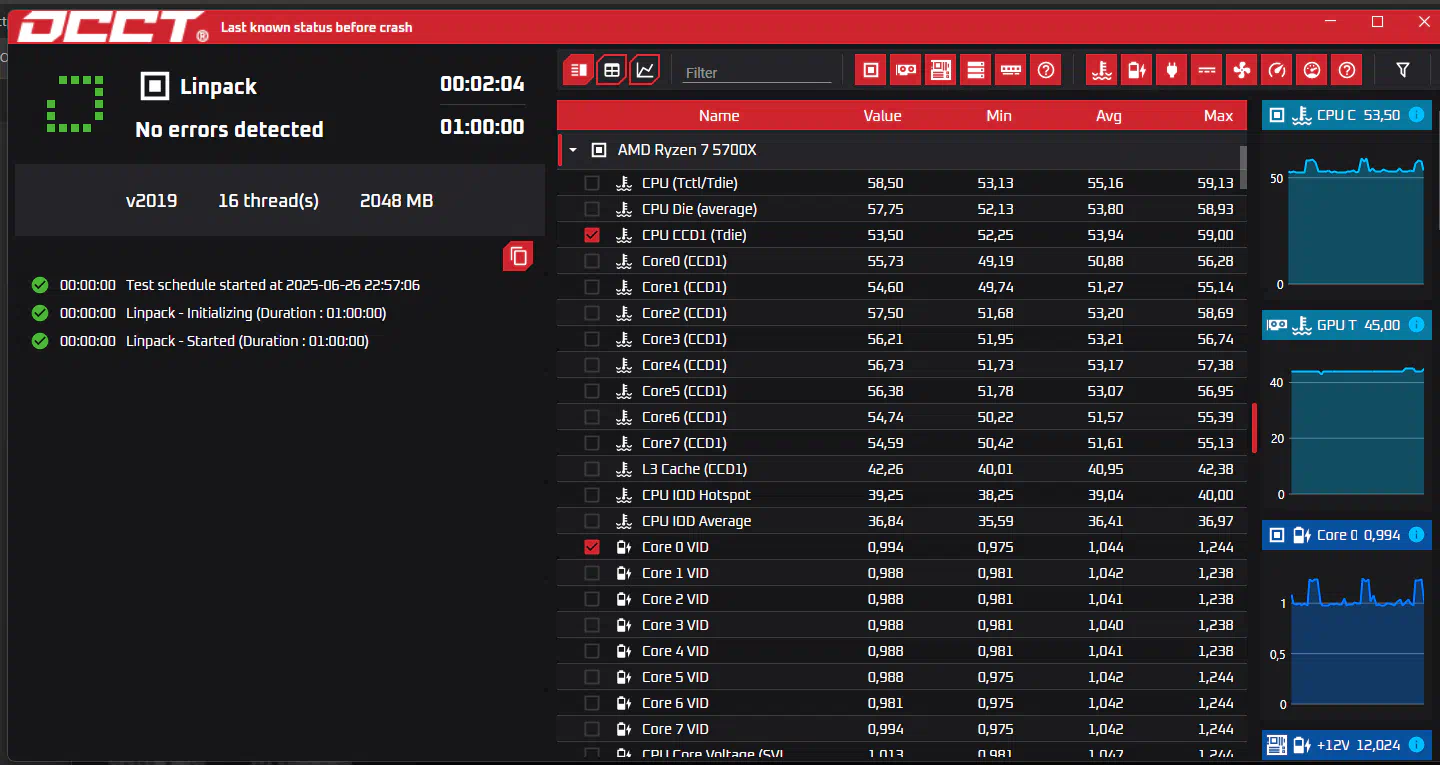Select the Core7 (CCD1) row name
The width and height of the screenshot is (1440, 765).
[x=684, y=443]
